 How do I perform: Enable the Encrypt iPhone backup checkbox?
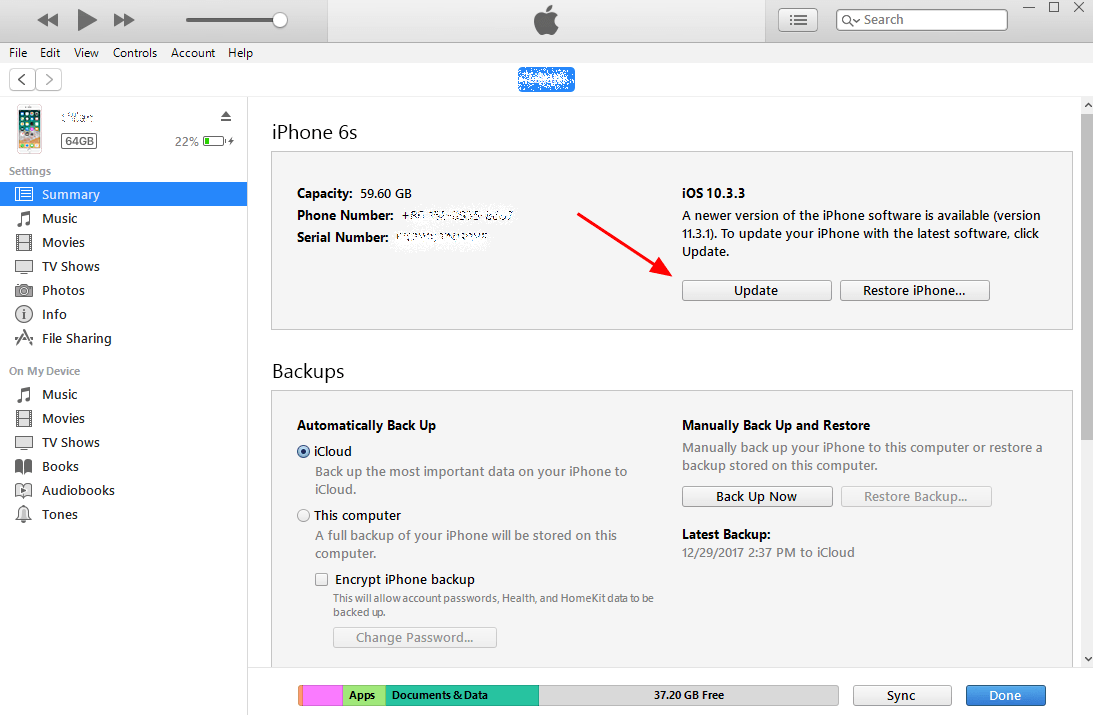321,579
